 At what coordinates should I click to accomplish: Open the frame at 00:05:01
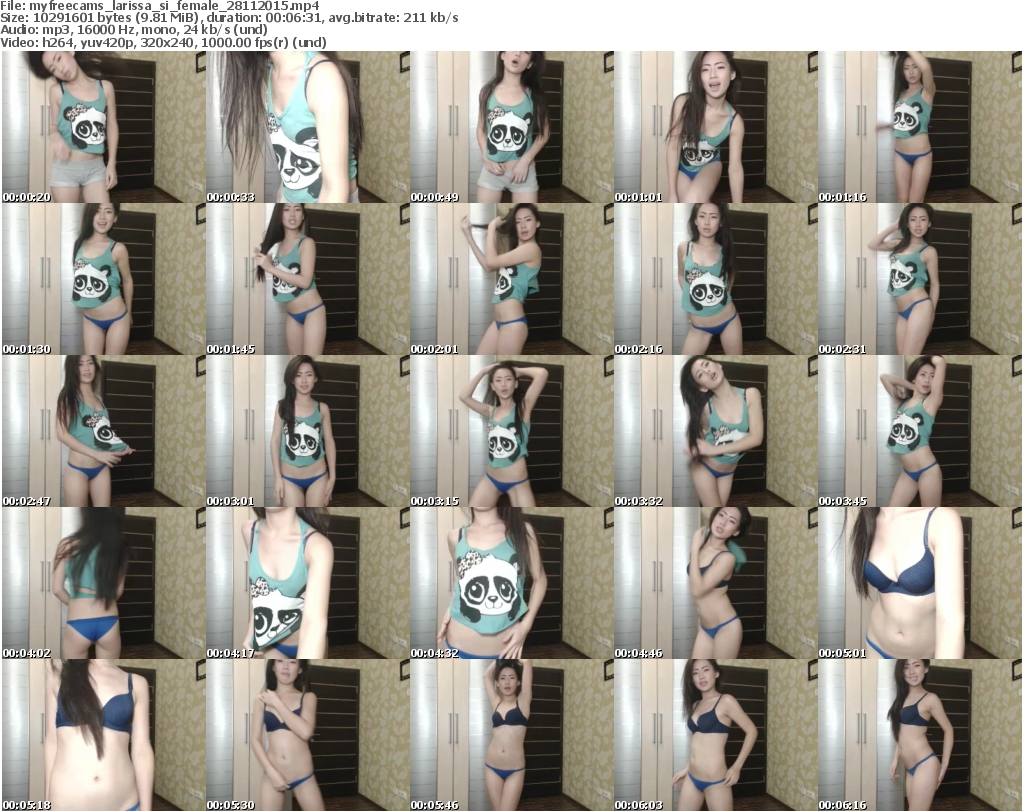[x=920, y=583]
